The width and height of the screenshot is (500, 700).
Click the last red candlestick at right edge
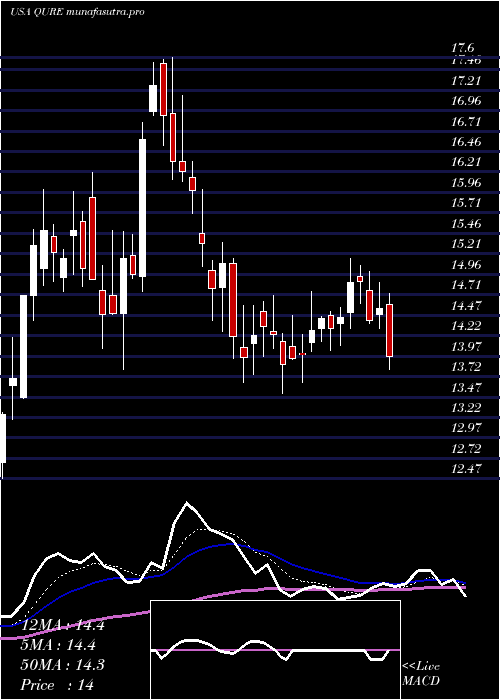coord(390,330)
